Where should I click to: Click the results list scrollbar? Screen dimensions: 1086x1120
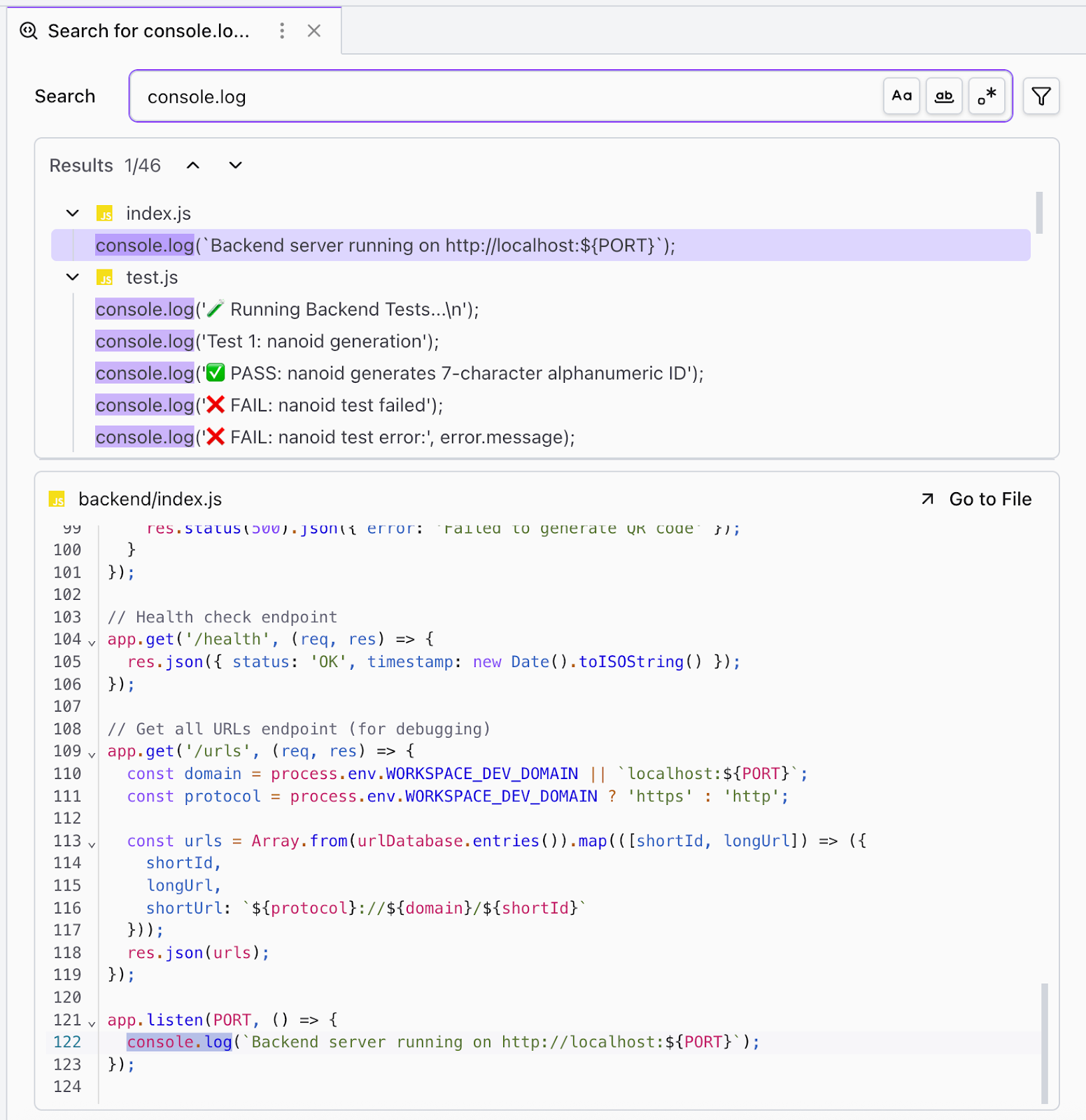1039,213
